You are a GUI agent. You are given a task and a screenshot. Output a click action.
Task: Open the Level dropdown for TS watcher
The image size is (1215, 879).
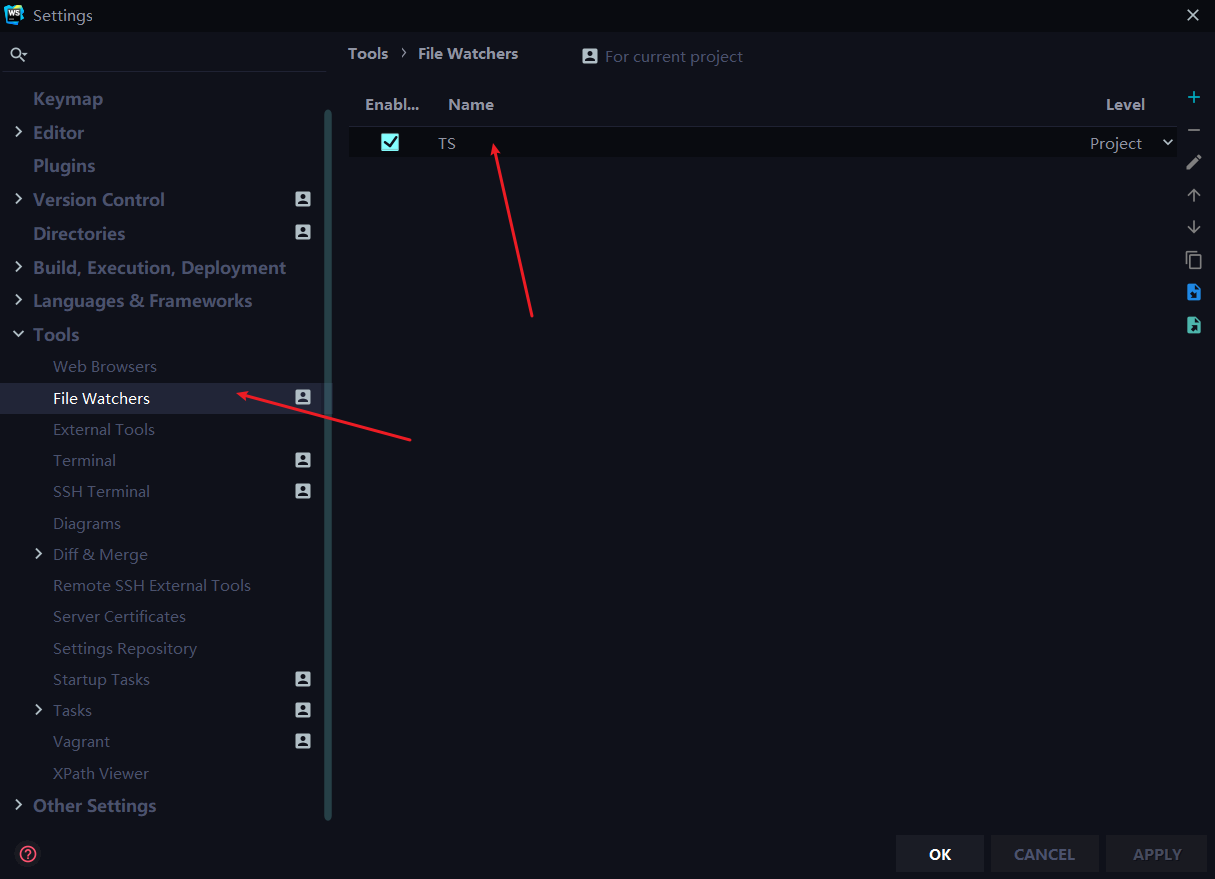pyautogui.click(x=1168, y=143)
